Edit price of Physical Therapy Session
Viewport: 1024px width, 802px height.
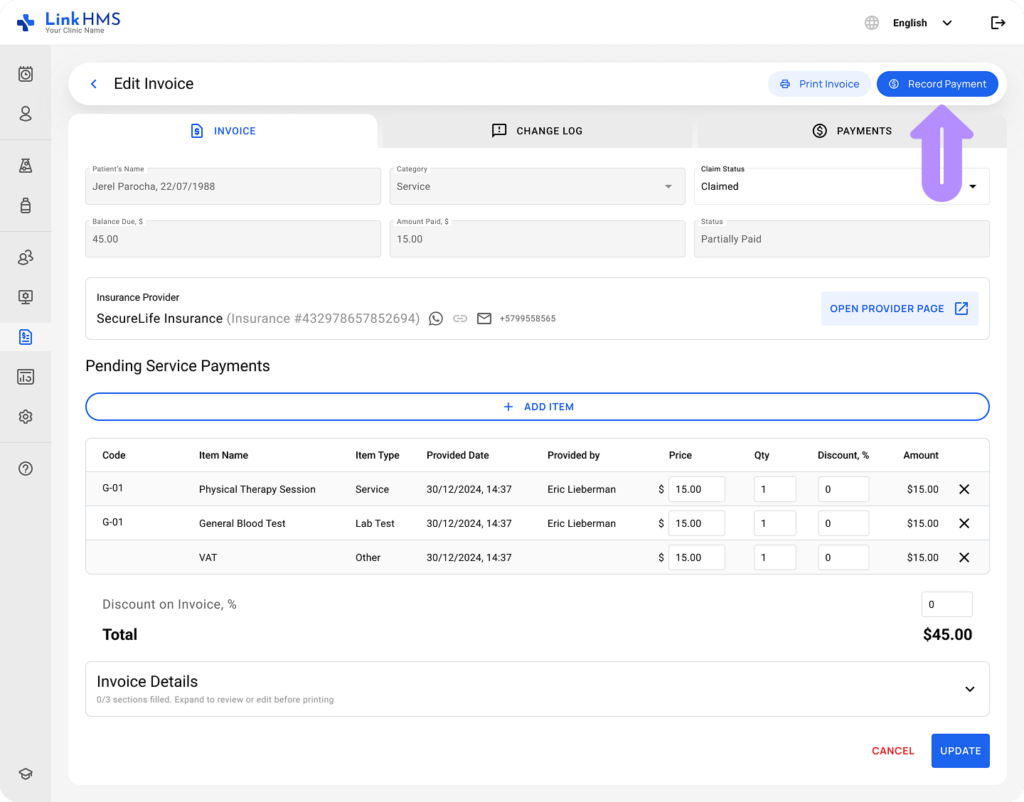point(696,489)
